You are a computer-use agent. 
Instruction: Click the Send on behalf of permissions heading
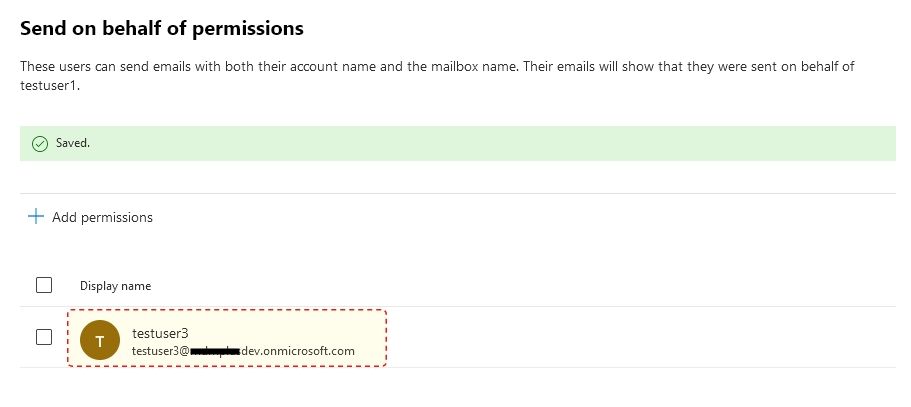click(x=162, y=29)
